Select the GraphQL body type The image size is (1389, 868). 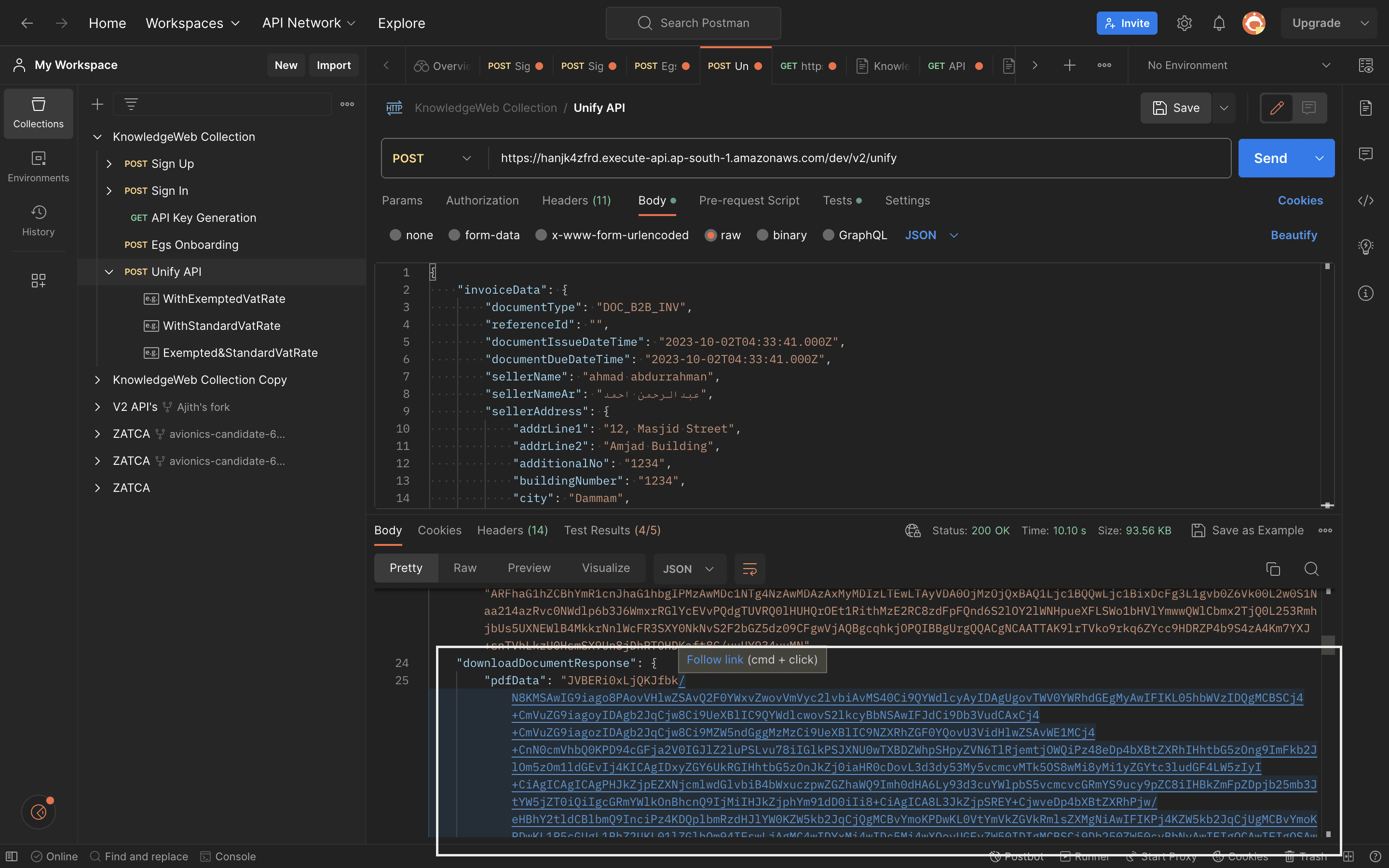pos(855,235)
